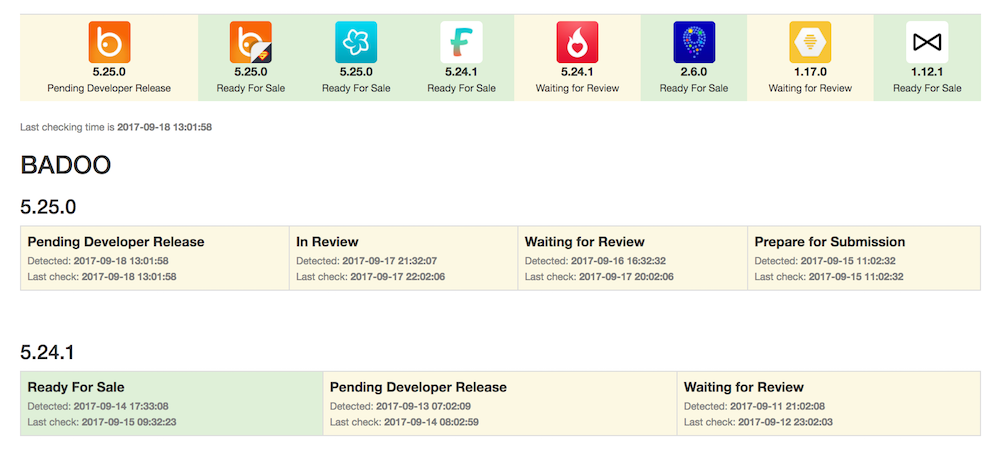Click the BADOO heading
Image resolution: width=1000 pixels, height=454 pixels.
pos(65,165)
